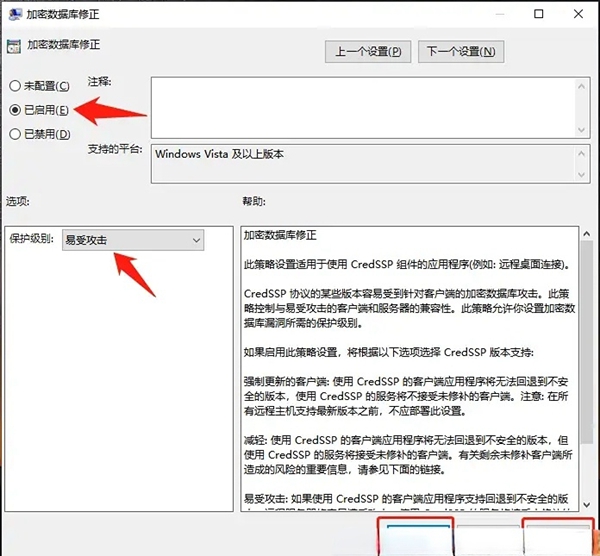The height and width of the screenshot is (556, 600).
Task: Select the 已启用(E) radio button
Action: click(15, 110)
